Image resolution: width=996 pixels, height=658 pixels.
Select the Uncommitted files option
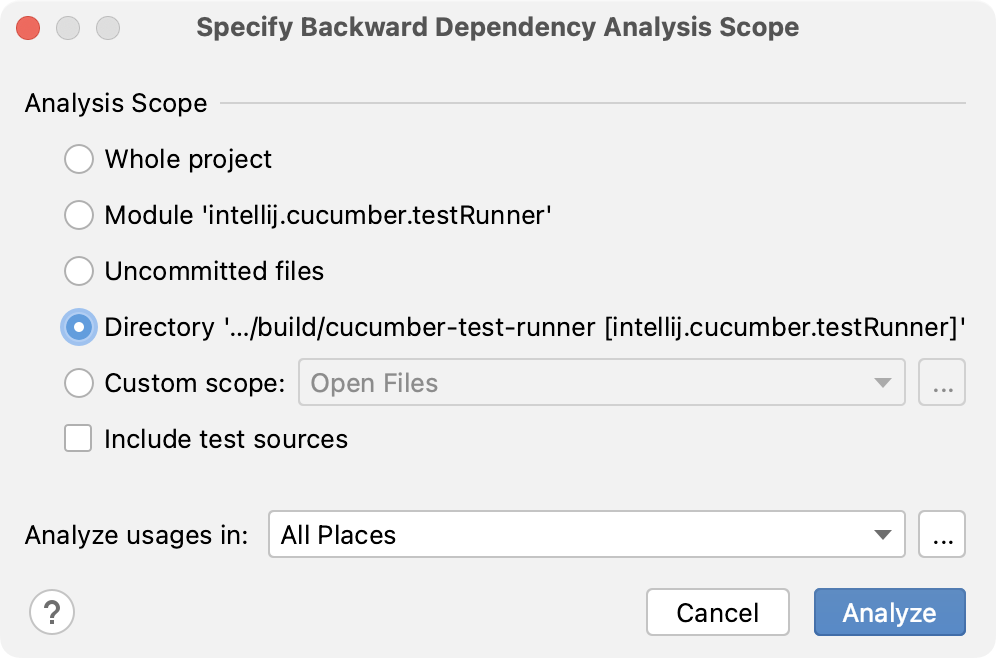[x=79, y=271]
